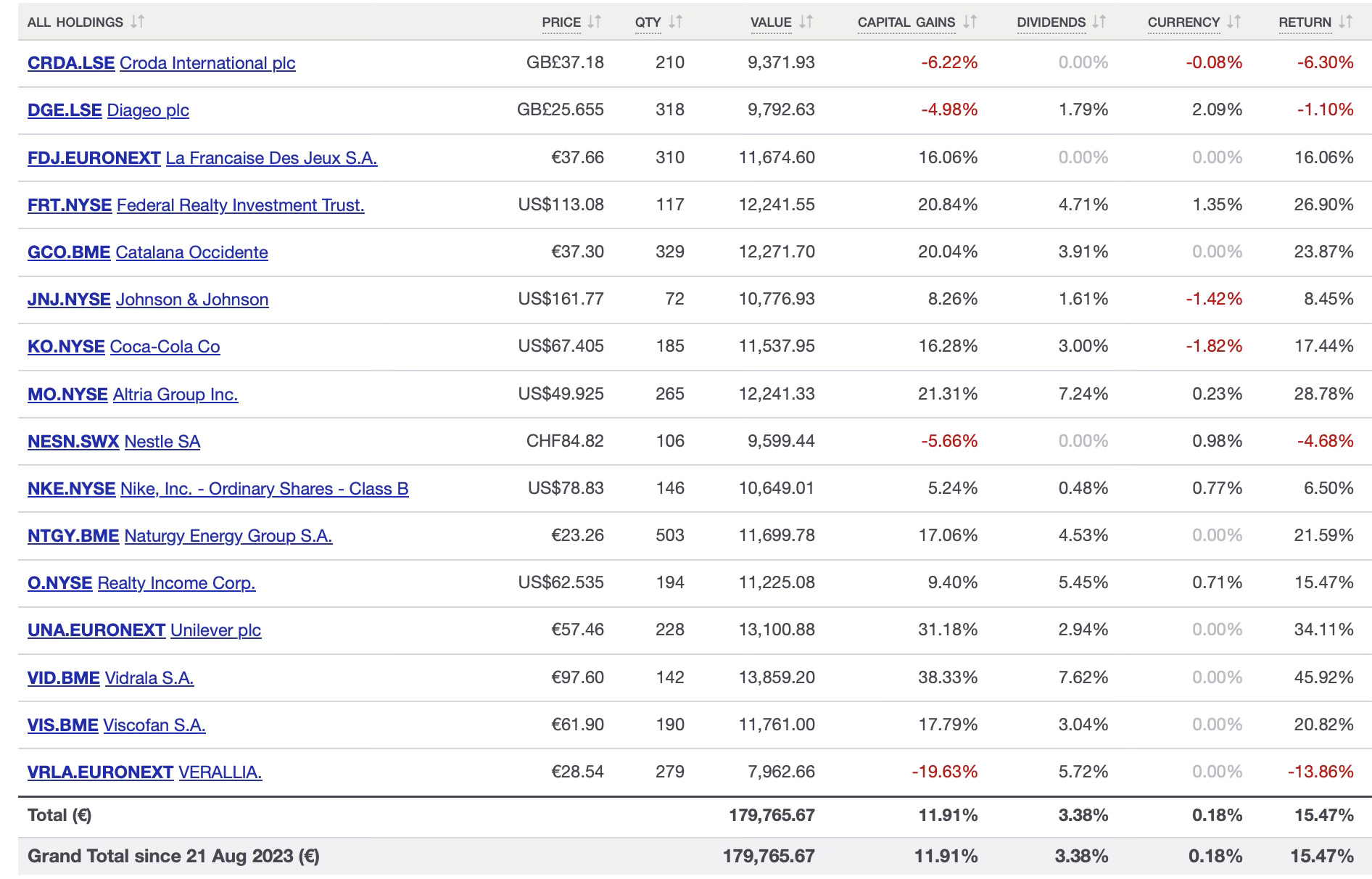Sort by Dividends arrows icon
This screenshot has width=1372, height=879.
pyautogui.click(x=1099, y=22)
